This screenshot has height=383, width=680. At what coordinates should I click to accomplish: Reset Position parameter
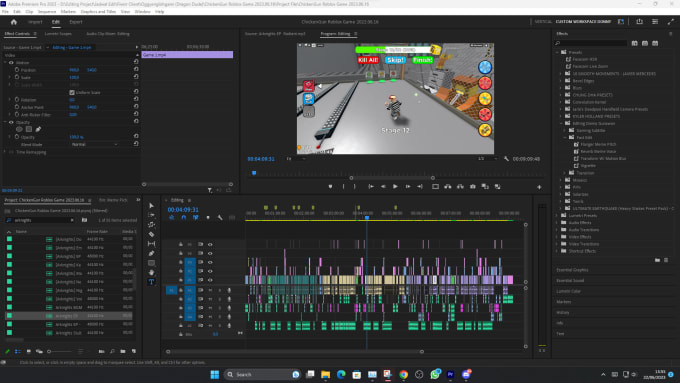[x=136, y=69]
